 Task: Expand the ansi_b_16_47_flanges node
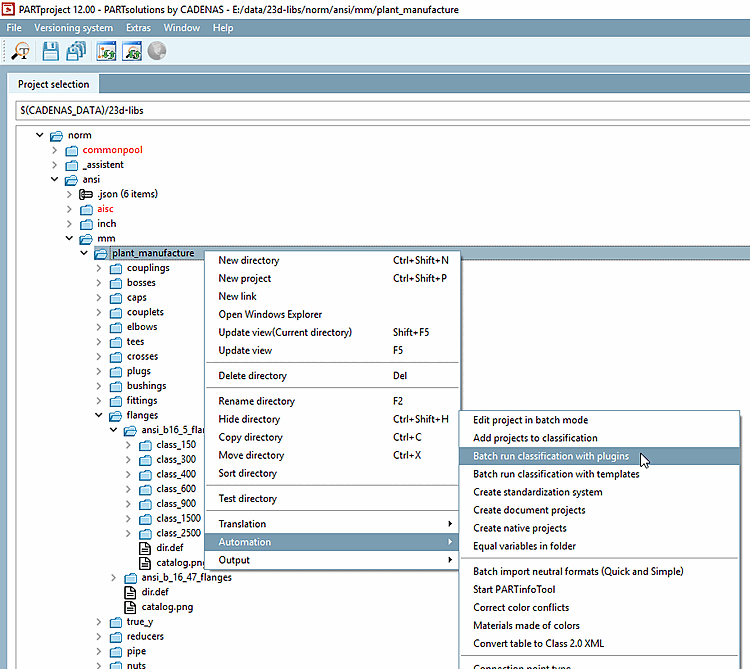coord(113,578)
